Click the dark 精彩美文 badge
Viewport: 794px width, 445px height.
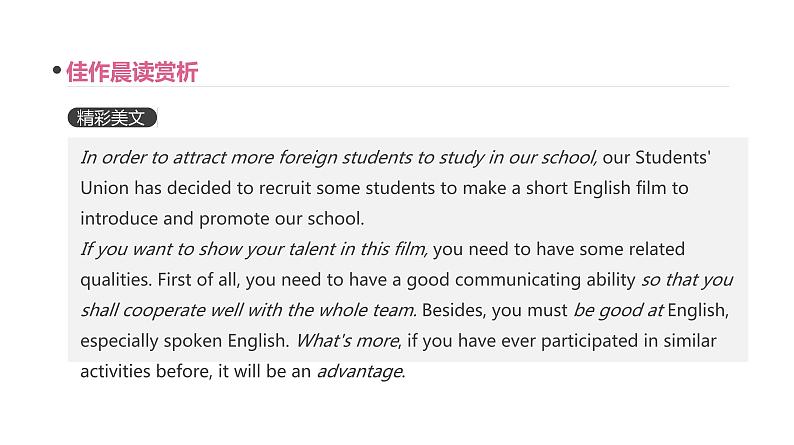(112, 118)
